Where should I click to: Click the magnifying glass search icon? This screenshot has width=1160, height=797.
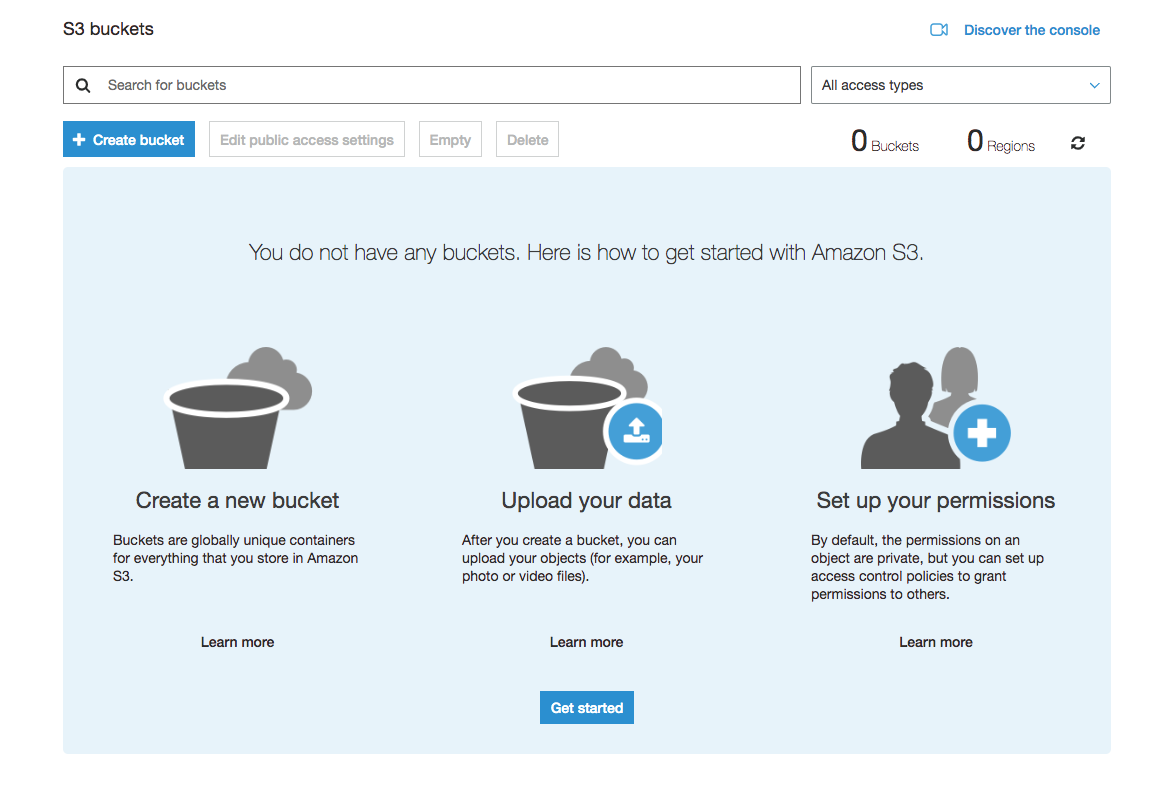tap(83, 86)
